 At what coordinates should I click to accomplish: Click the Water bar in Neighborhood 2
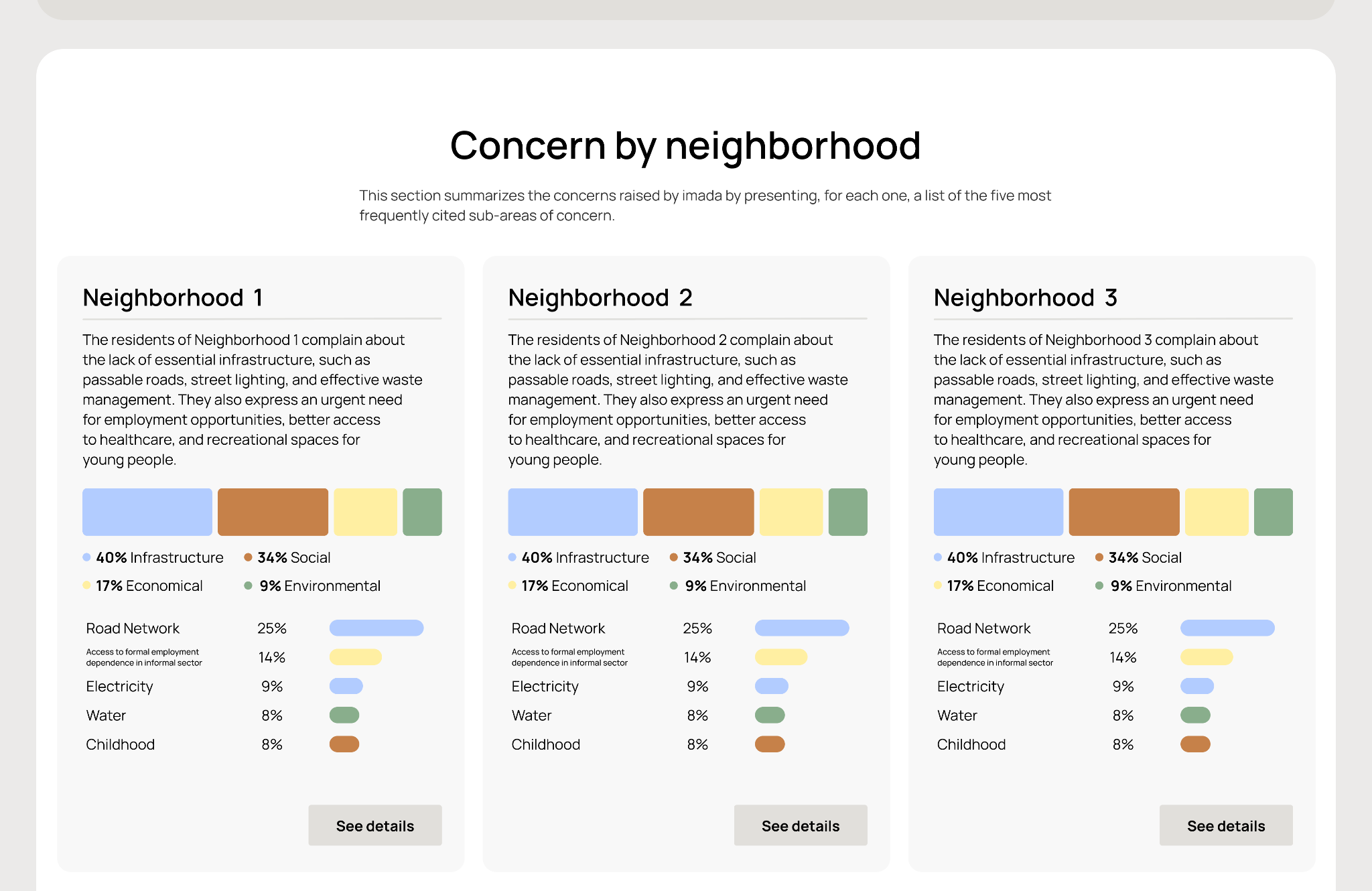coord(770,715)
